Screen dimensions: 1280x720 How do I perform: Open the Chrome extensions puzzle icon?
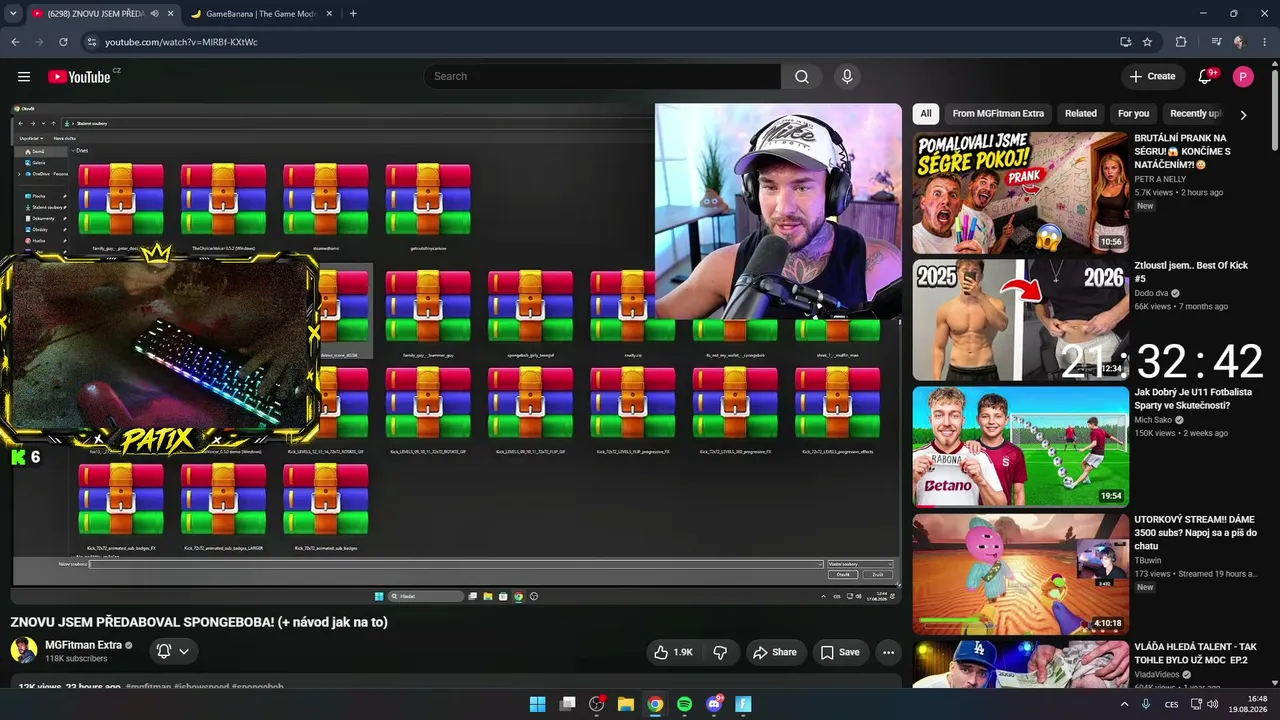[x=1181, y=42]
